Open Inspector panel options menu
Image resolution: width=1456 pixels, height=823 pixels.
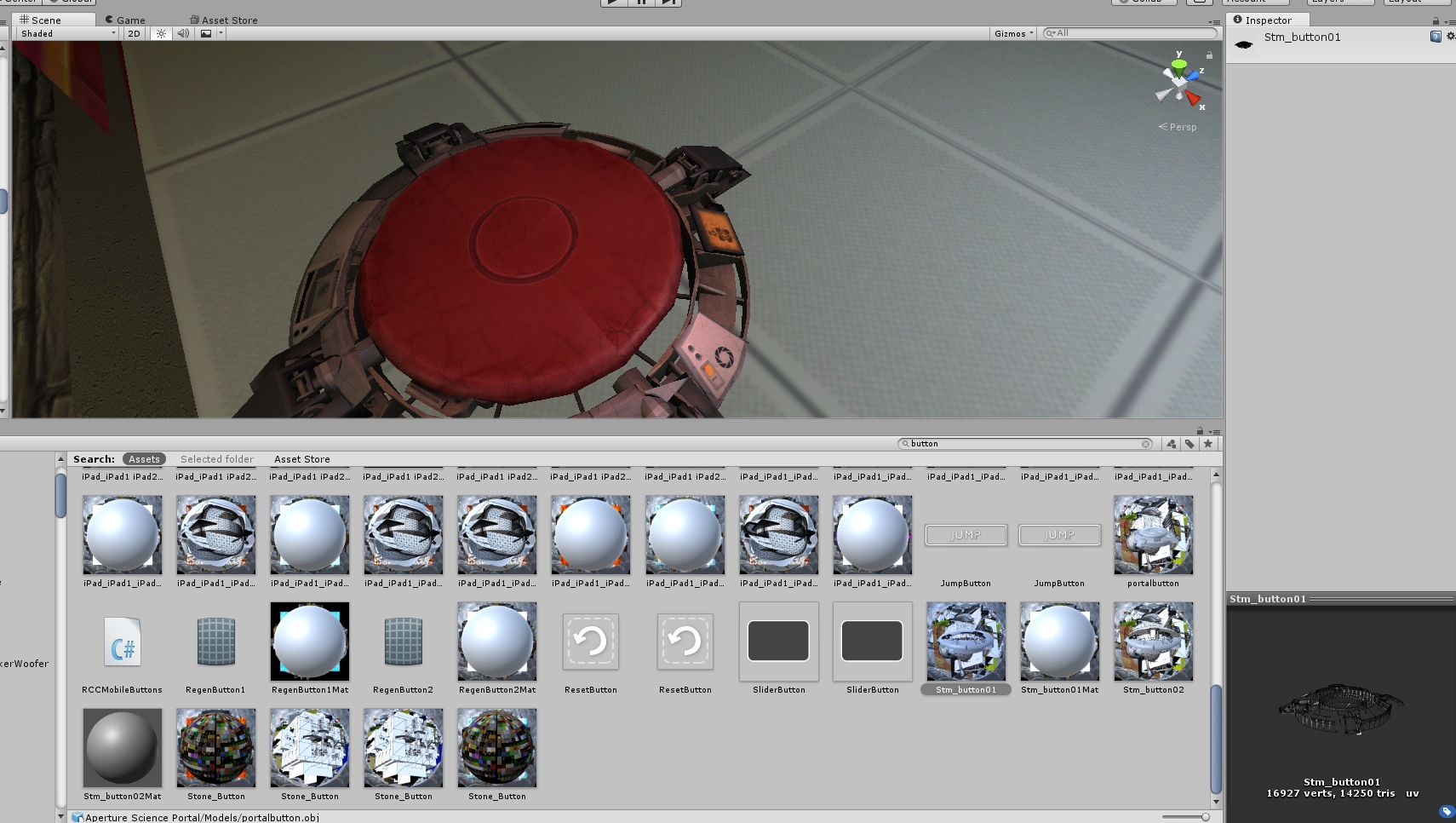point(1448,21)
